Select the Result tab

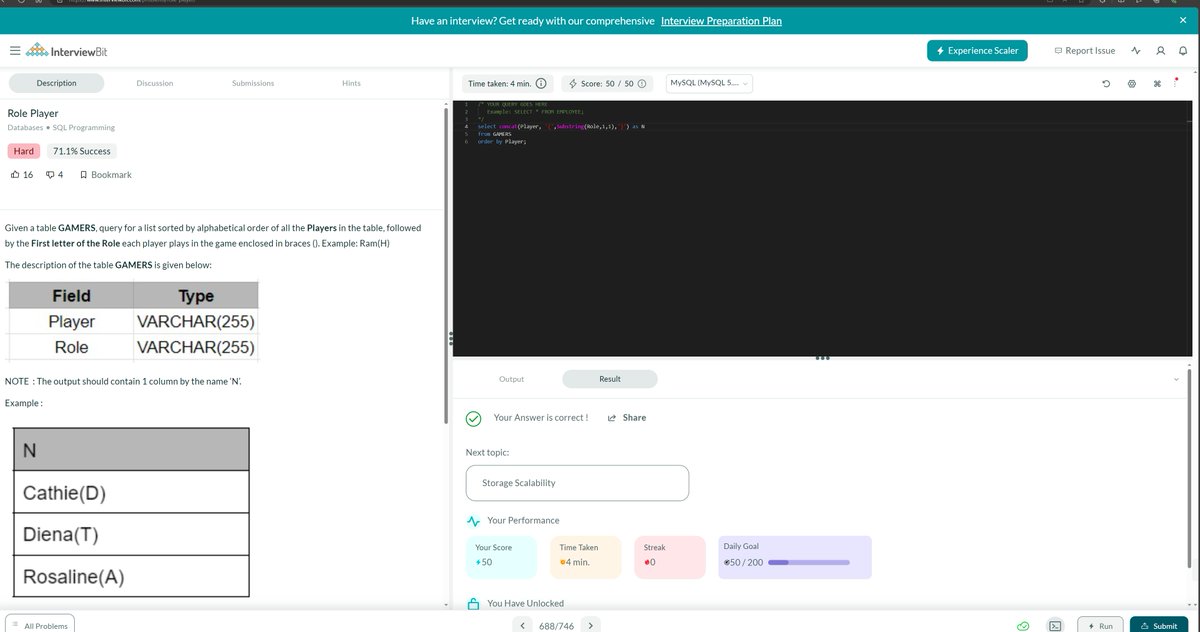pyautogui.click(x=610, y=379)
